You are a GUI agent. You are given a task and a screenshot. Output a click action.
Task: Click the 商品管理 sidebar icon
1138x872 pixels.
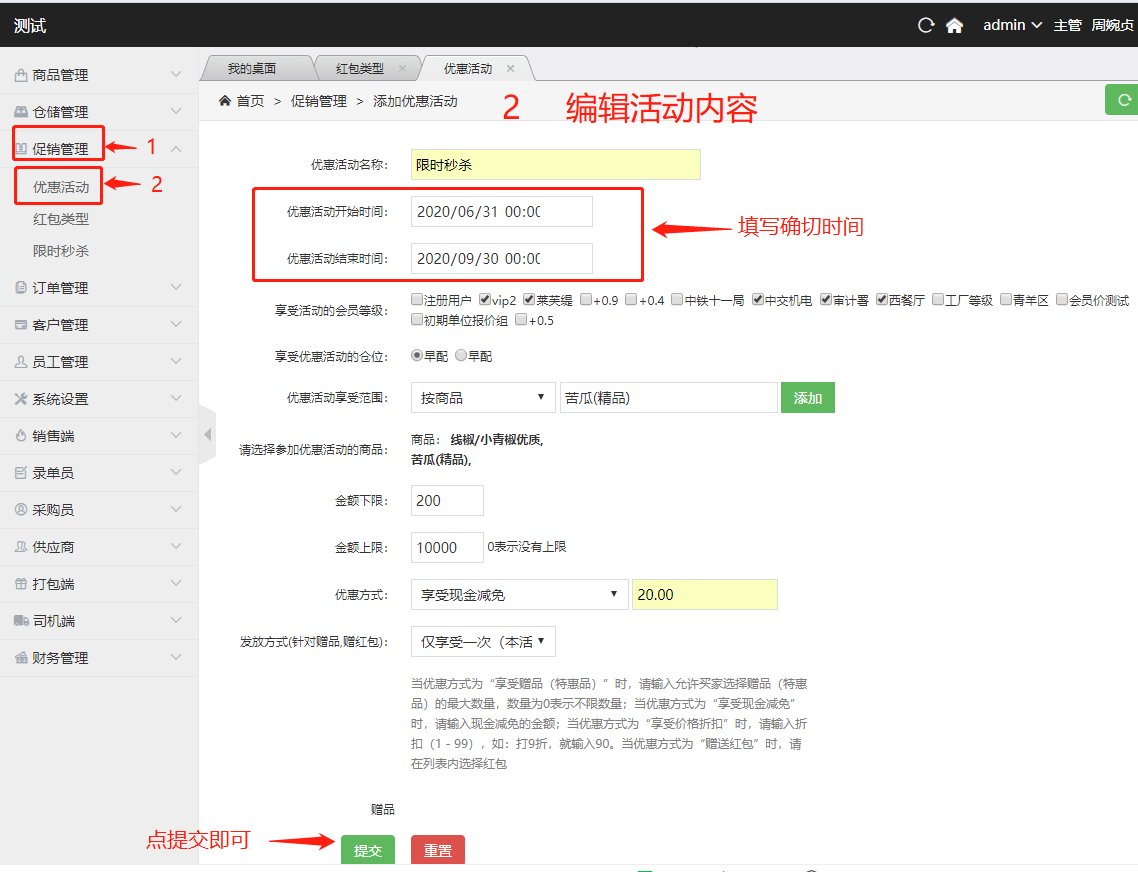pyautogui.click(x=20, y=75)
